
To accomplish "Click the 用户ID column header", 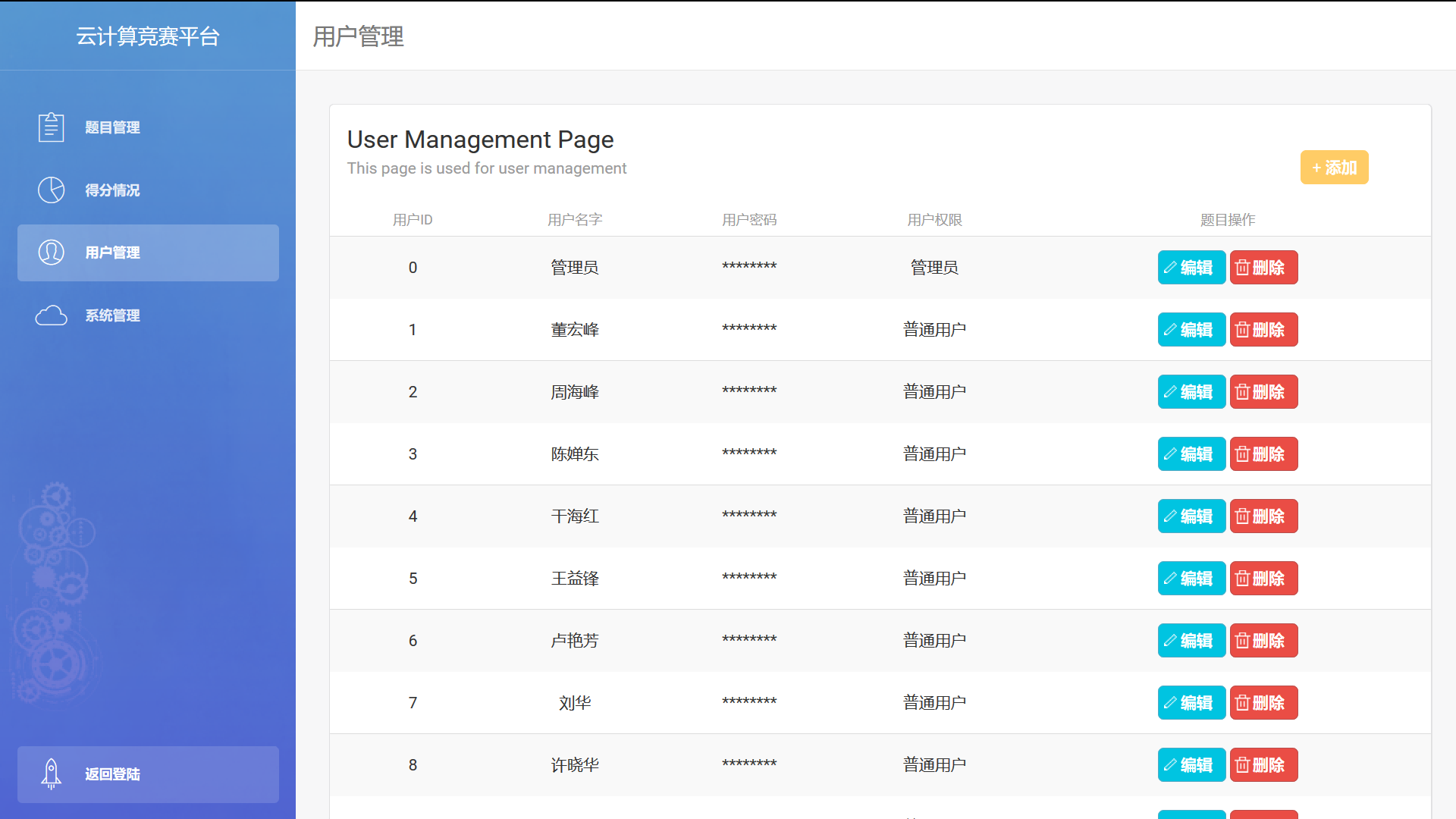I will (x=413, y=220).
